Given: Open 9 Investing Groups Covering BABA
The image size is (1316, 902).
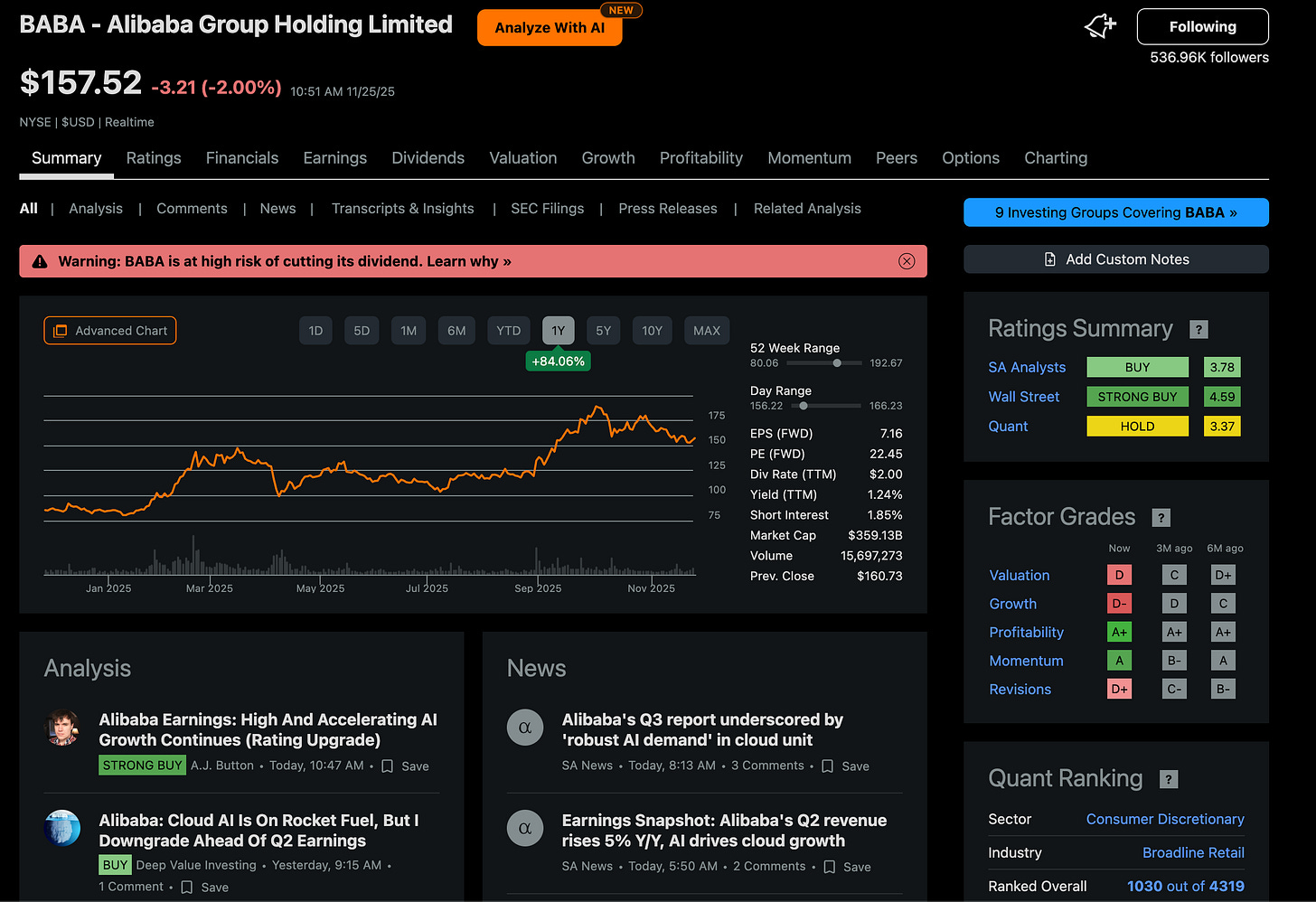Looking at the screenshot, I should pyautogui.click(x=1116, y=212).
